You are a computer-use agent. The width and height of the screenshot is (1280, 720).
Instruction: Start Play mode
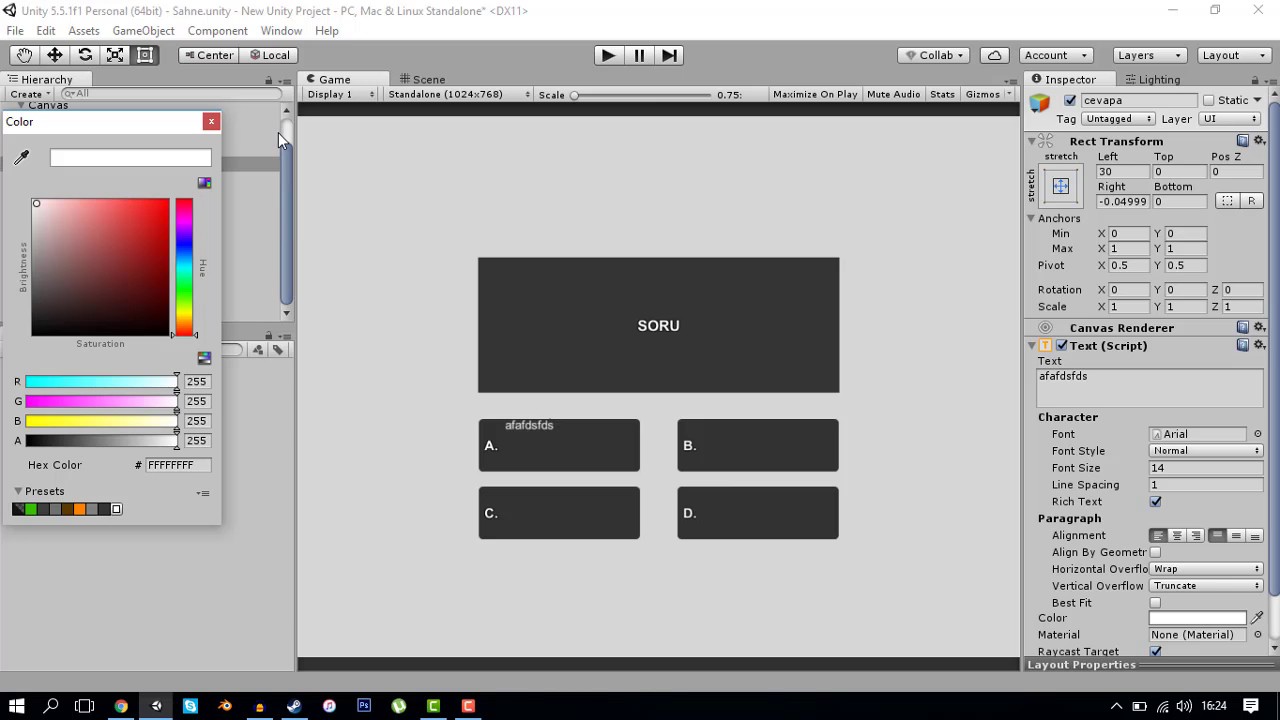(607, 55)
